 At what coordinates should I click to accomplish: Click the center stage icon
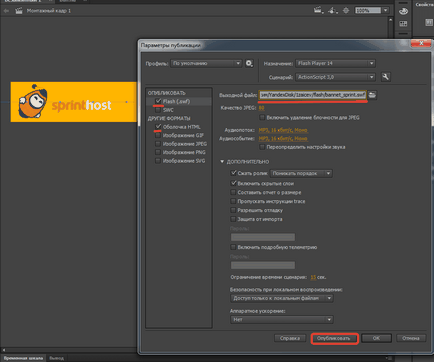pyautogui.click(x=346, y=11)
